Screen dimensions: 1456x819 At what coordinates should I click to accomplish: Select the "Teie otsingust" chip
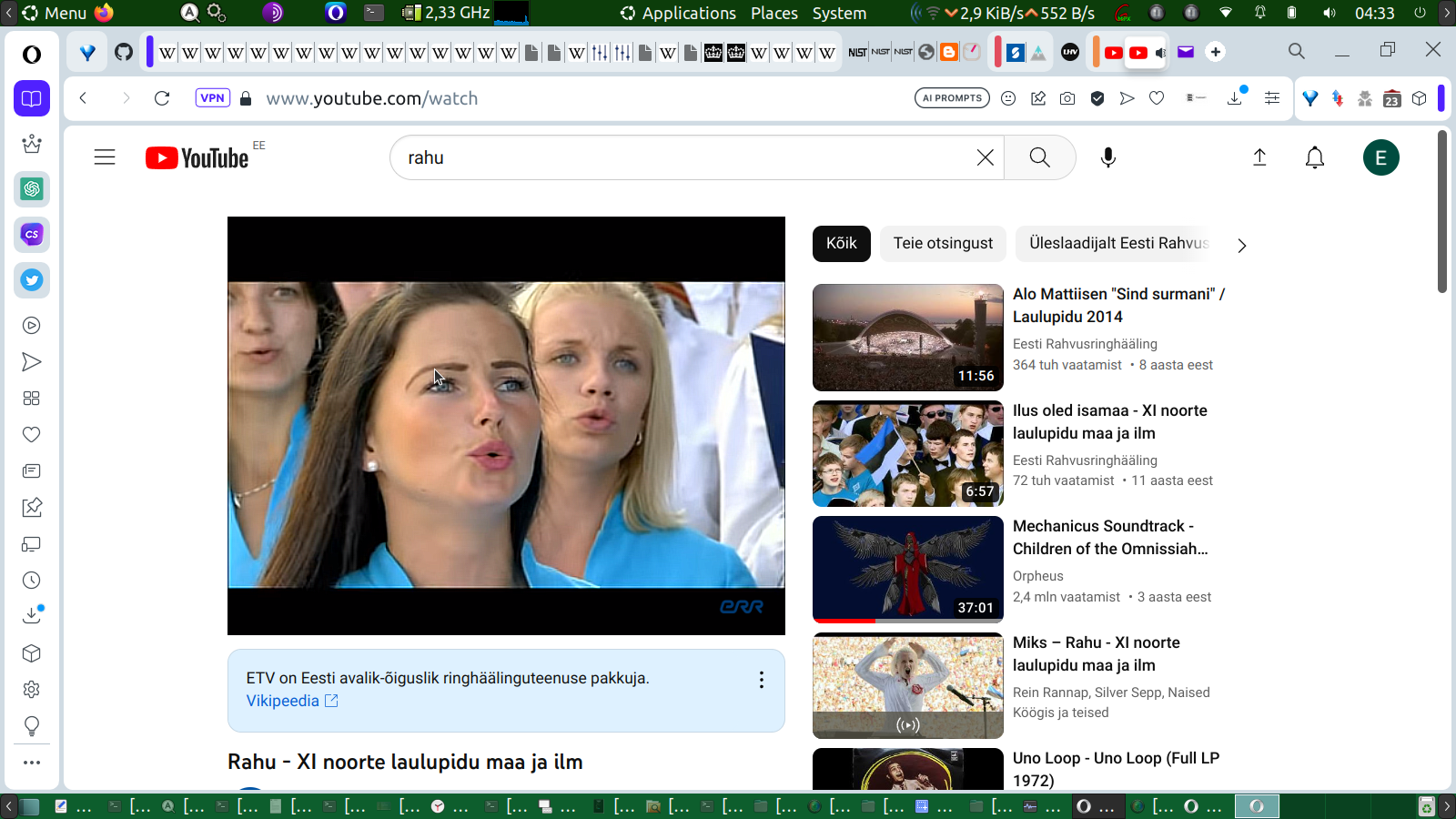943,244
